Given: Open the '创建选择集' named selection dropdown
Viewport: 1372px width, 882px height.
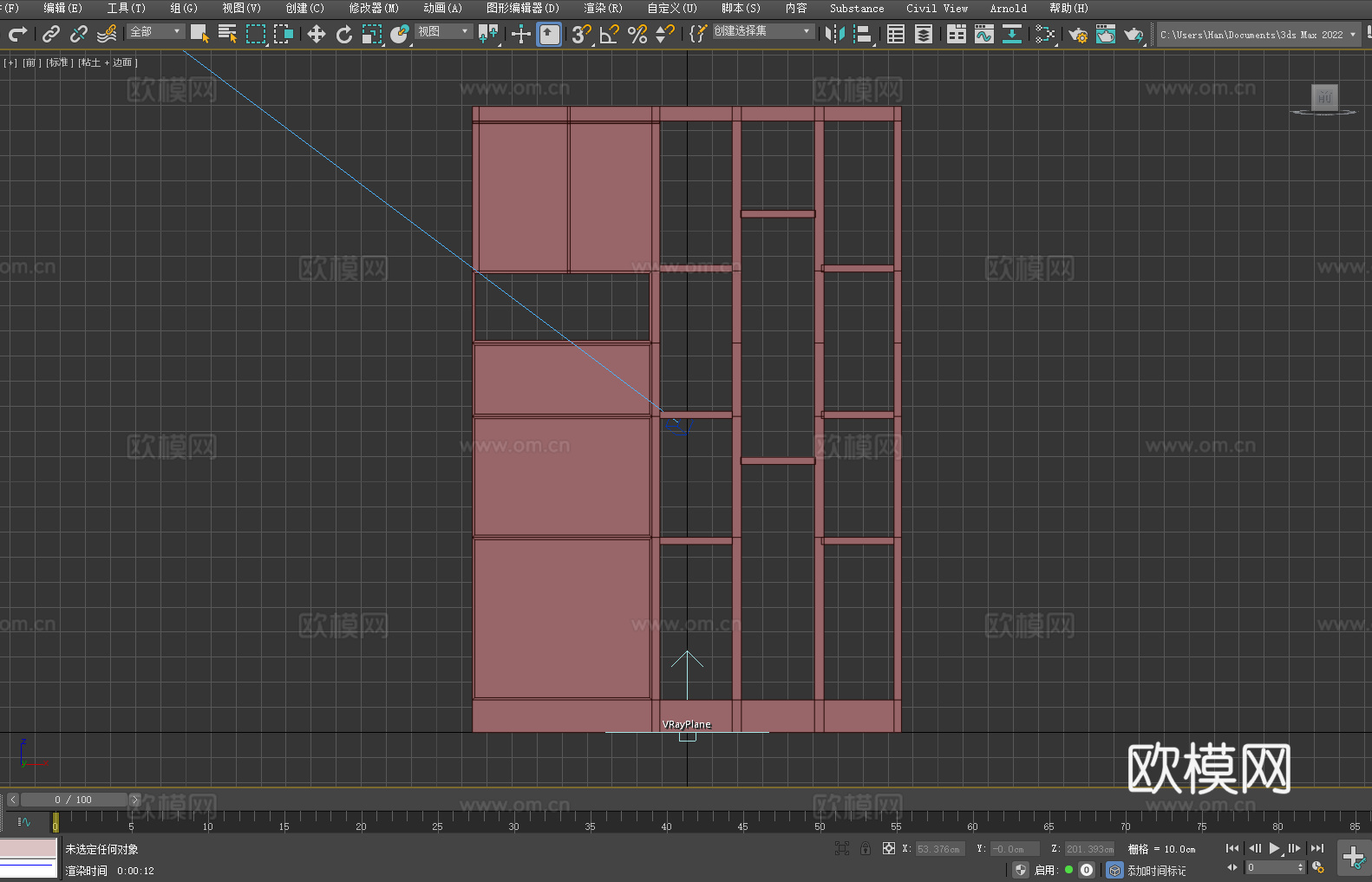Looking at the screenshot, I should click(x=763, y=31).
